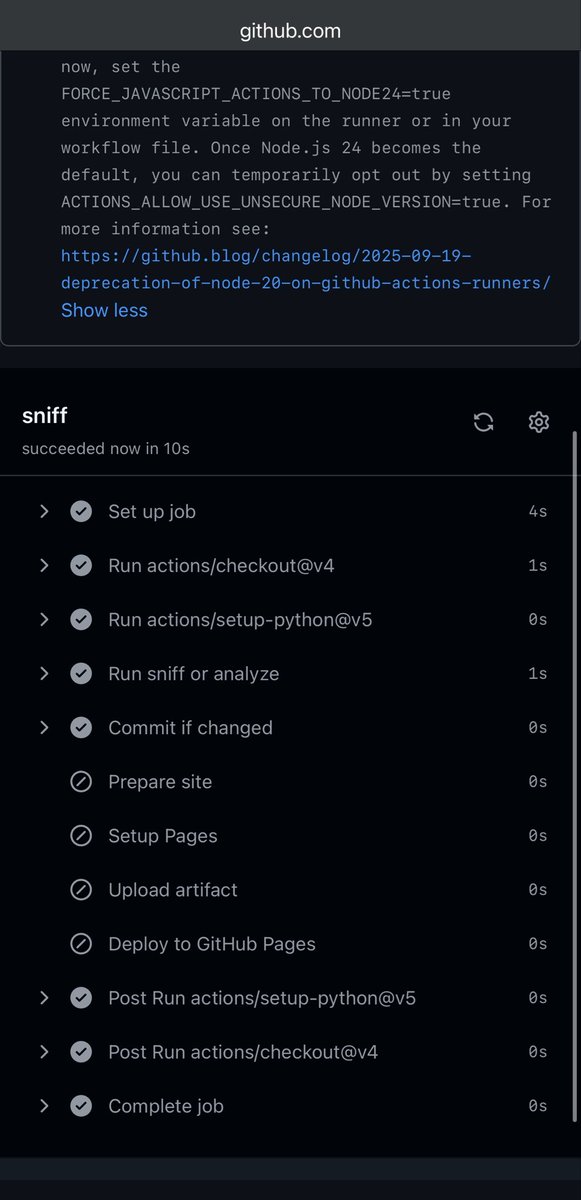Click the 1s duration for Run sniff or analyze

(x=538, y=674)
